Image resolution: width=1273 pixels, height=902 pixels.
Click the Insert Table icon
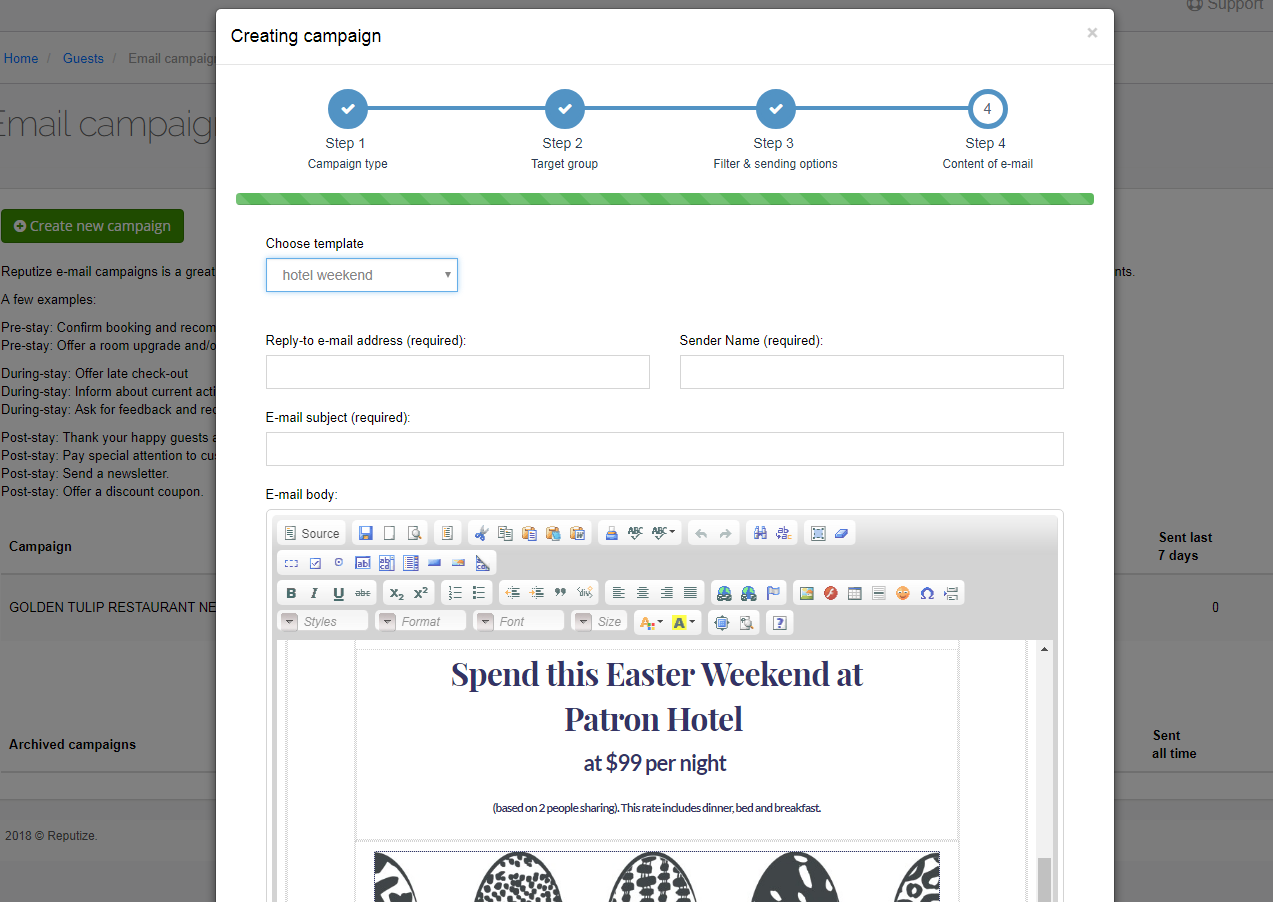click(855, 593)
